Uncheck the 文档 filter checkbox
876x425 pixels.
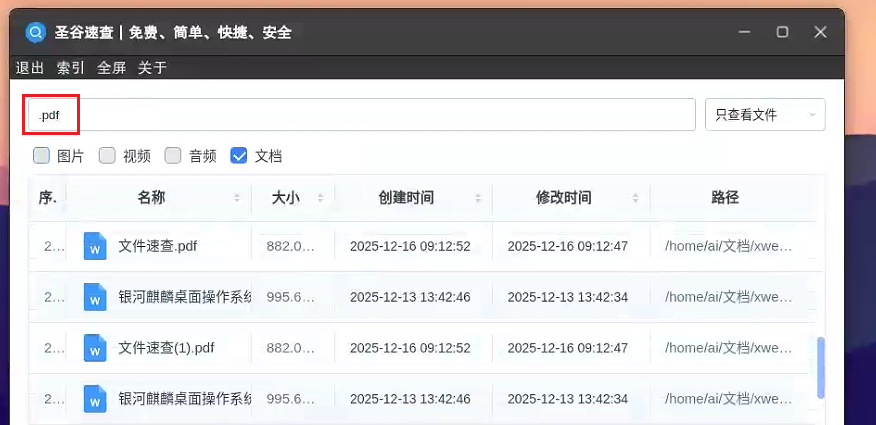tap(239, 156)
